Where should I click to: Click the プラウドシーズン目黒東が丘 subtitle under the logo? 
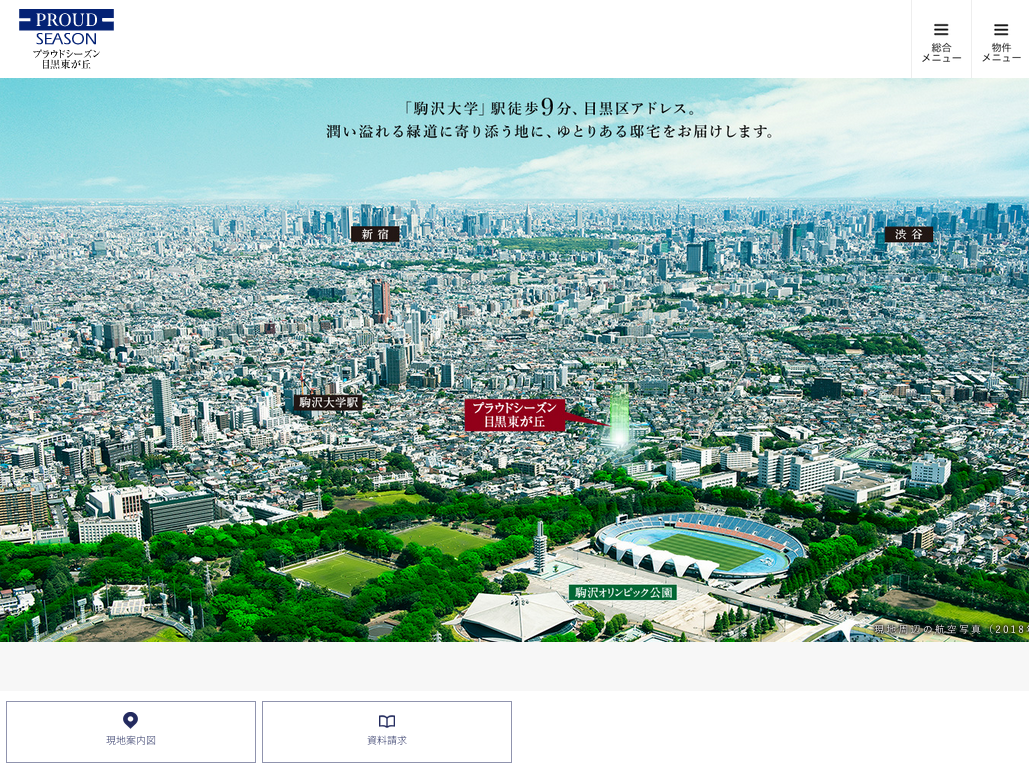pos(66,59)
